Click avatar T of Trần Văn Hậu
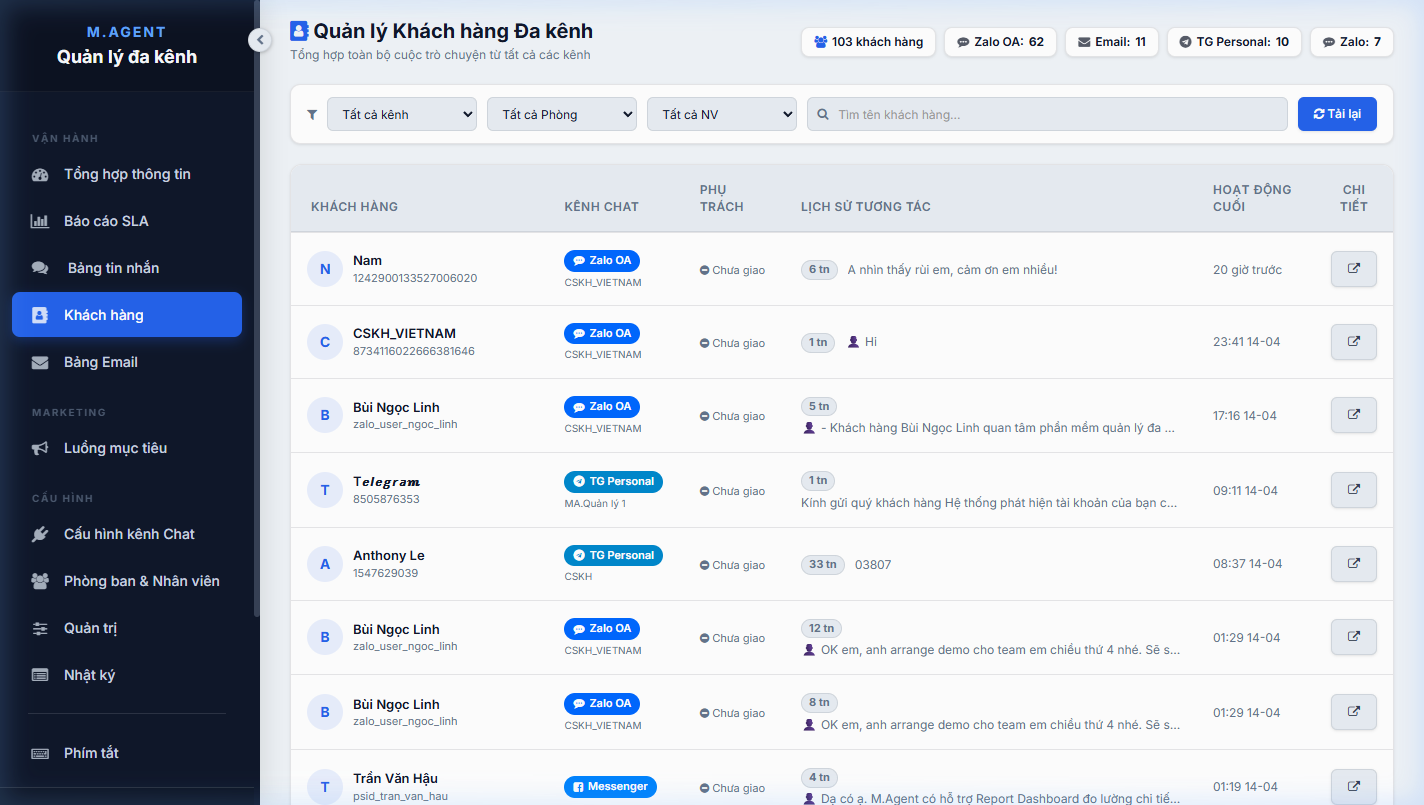The image size is (1424, 805). (x=325, y=787)
